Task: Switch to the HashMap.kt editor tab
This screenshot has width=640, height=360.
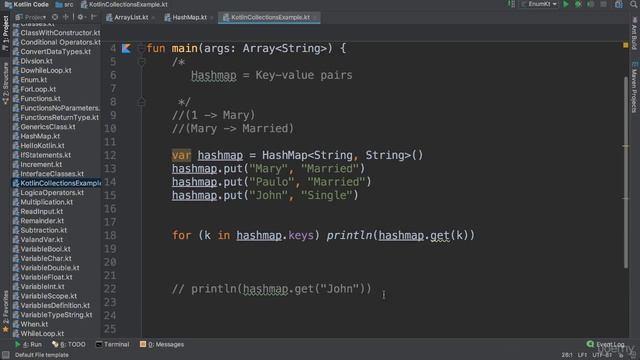Action: click(x=189, y=18)
